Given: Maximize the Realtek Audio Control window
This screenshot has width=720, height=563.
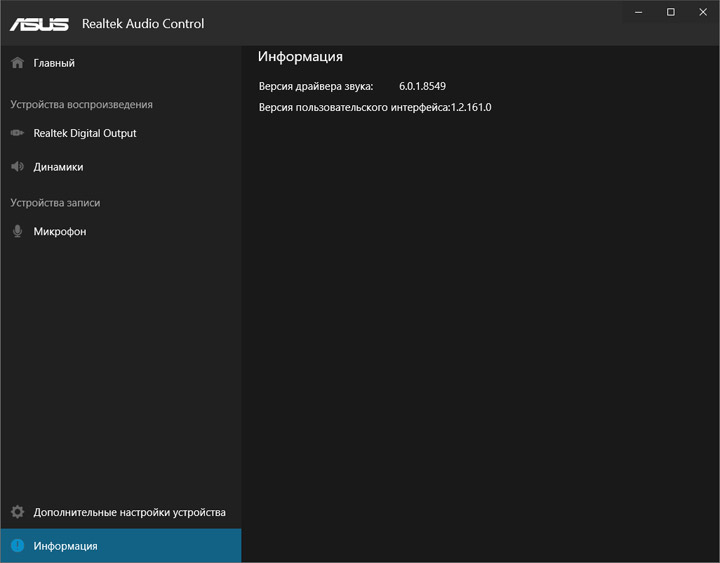Looking at the screenshot, I should [671, 12].
